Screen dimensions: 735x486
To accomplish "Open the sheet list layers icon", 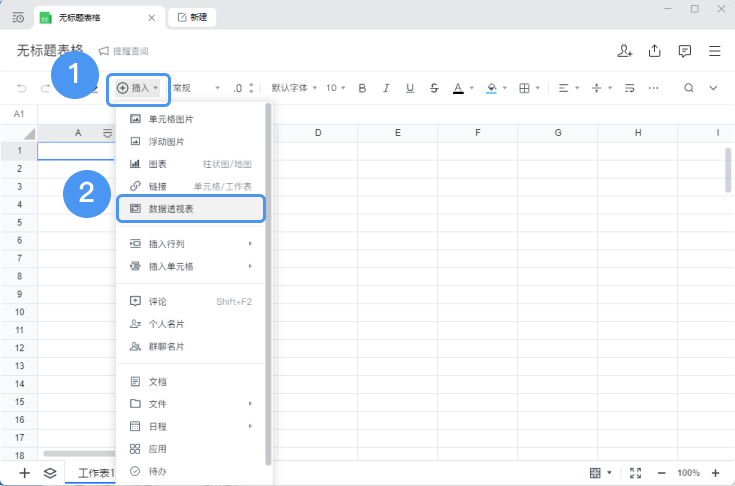I will pyautogui.click(x=50, y=472).
